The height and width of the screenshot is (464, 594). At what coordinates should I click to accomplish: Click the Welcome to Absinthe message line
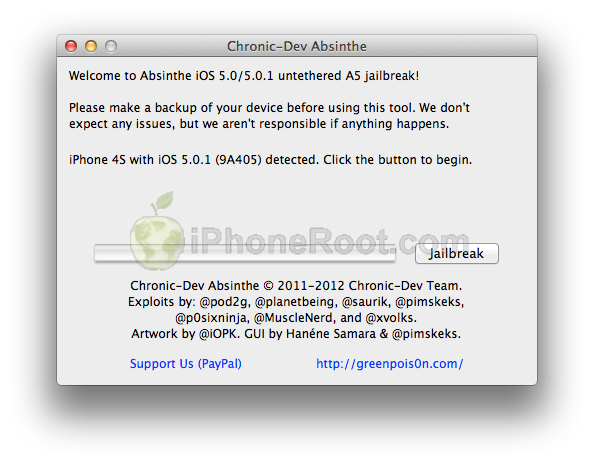pos(244,76)
